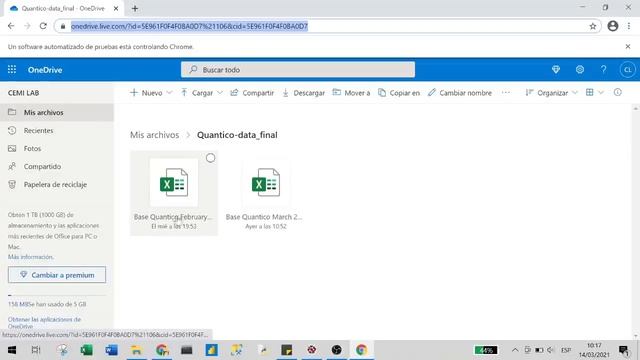The height and width of the screenshot is (360, 640).
Task: Open a new browser tab
Action: [135, 8]
